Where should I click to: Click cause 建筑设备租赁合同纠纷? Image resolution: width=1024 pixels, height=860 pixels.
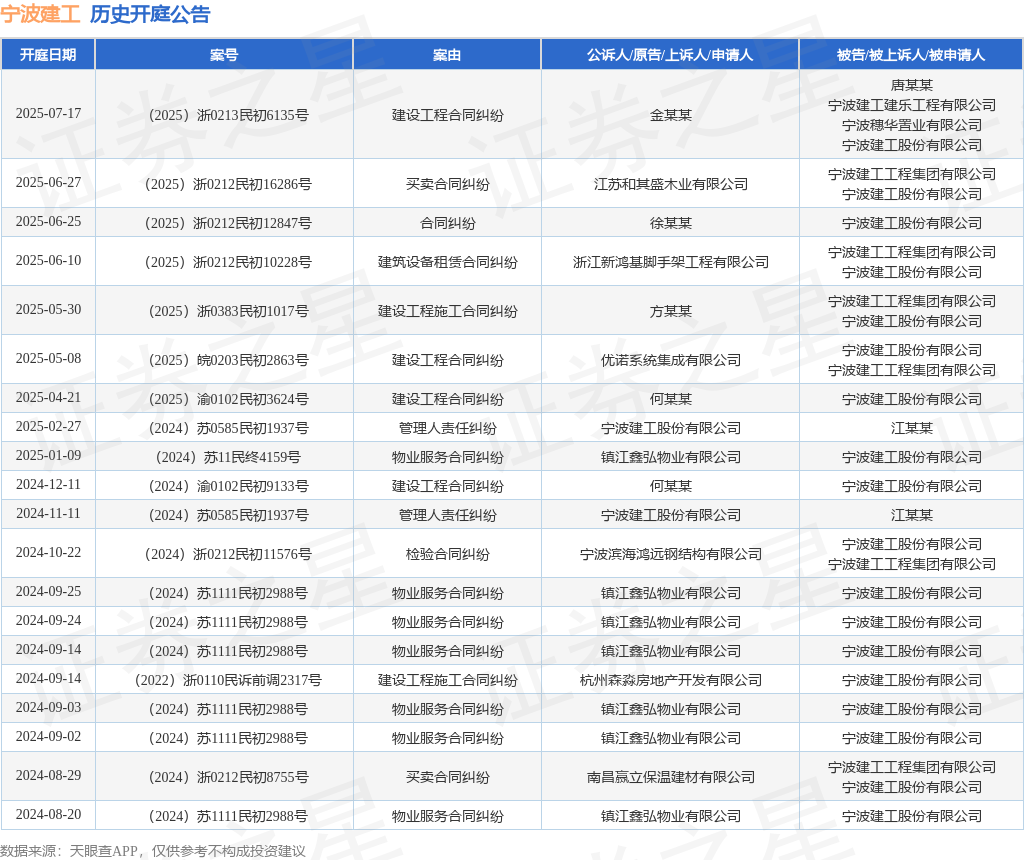[447, 262]
